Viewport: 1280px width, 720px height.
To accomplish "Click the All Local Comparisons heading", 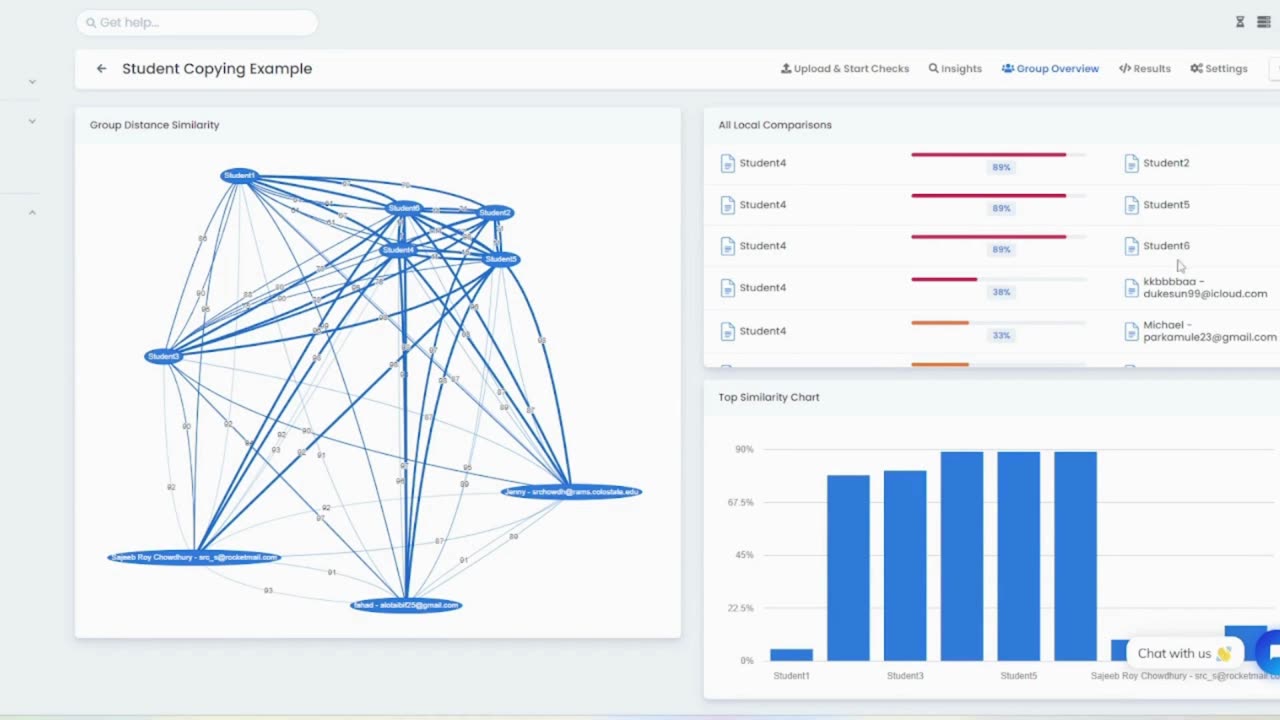I will click(775, 125).
